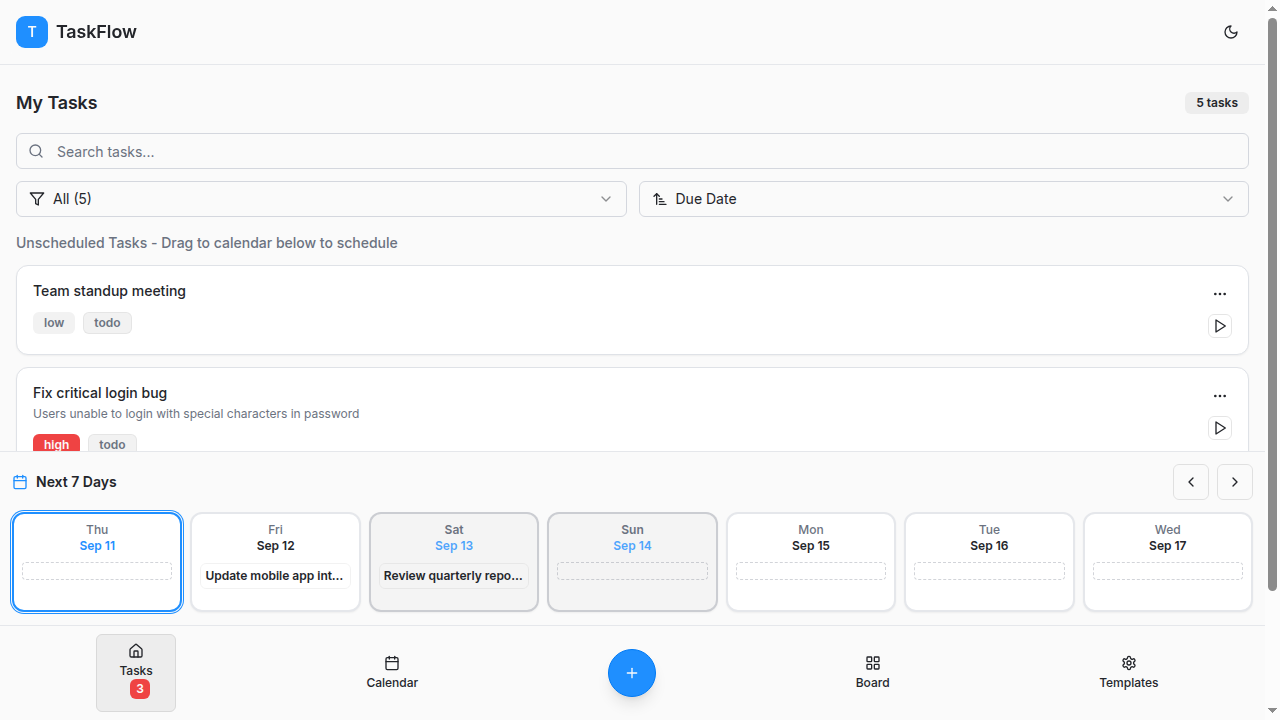Image resolution: width=1280 pixels, height=720 pixels.
Task: Expand the All (5) filter dropdown
Action: (x=321, y=199)
